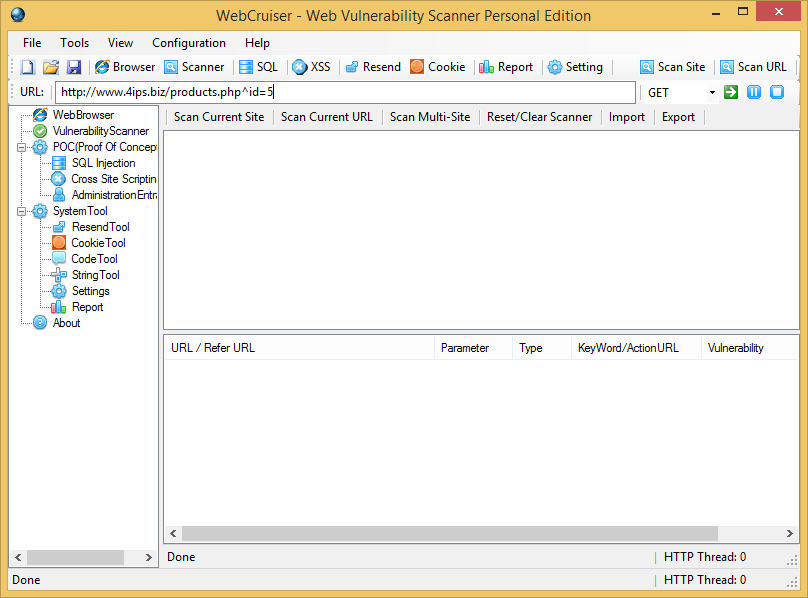Maximize the WebCruiser window
The width and height of the screenshot is (808, 598).
click(x=743, y=11)
